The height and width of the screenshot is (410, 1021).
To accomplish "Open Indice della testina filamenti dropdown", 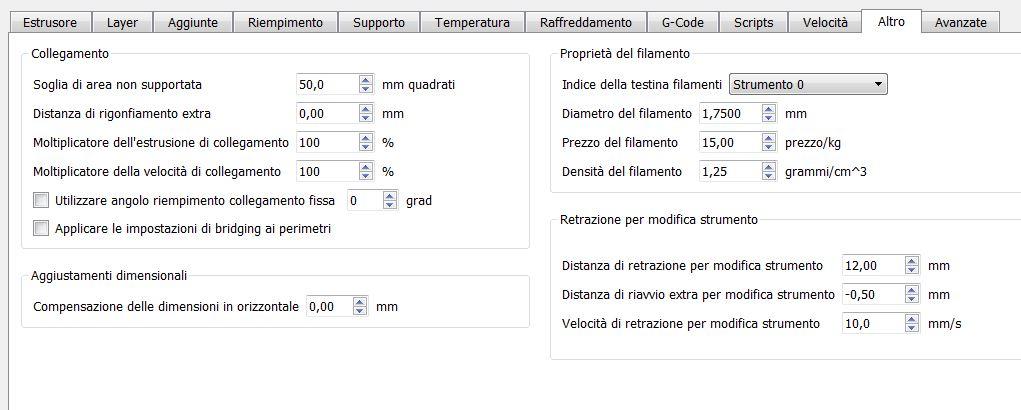I will pyautogui.click(x=808, y=85).
